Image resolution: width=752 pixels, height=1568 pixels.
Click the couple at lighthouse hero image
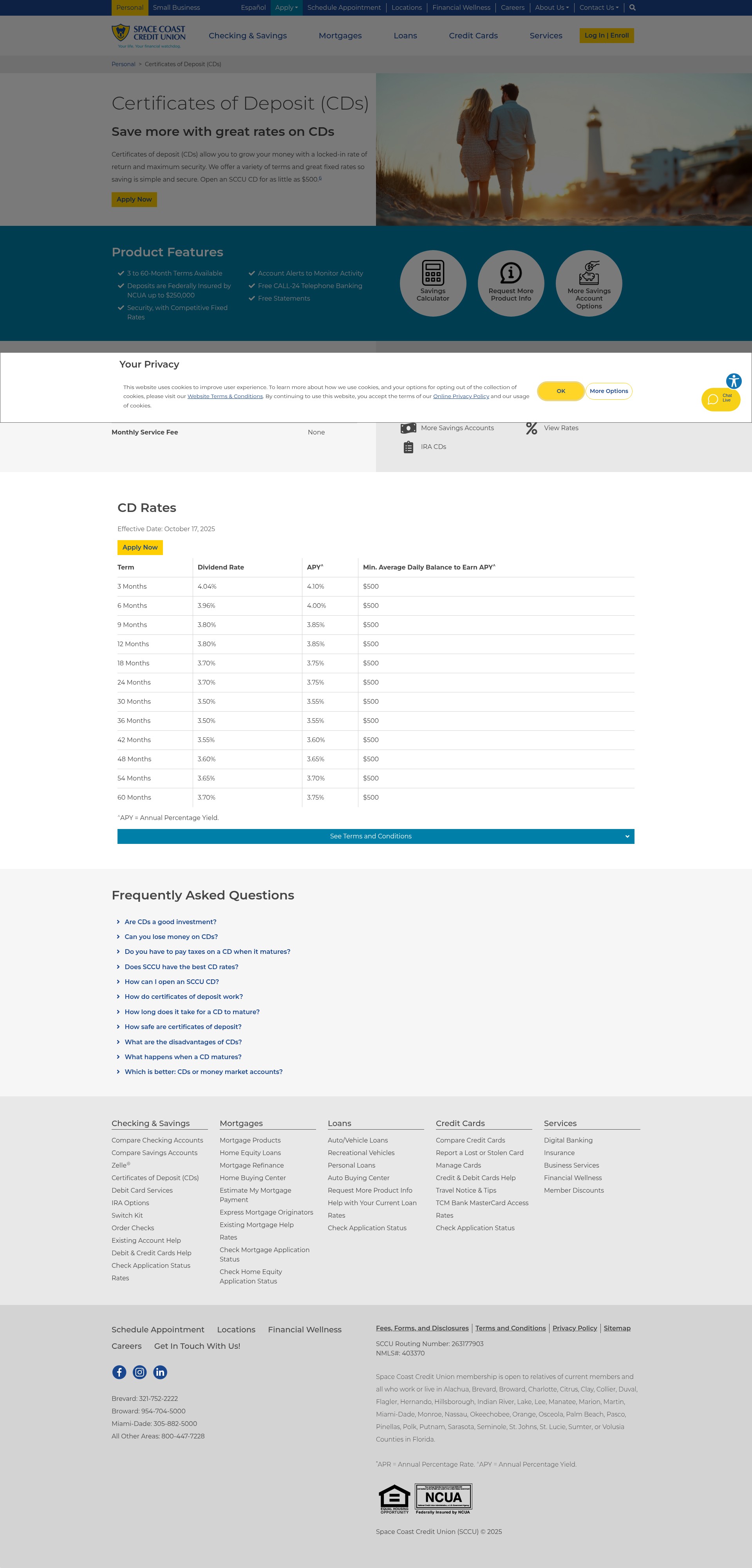[564, 150]
